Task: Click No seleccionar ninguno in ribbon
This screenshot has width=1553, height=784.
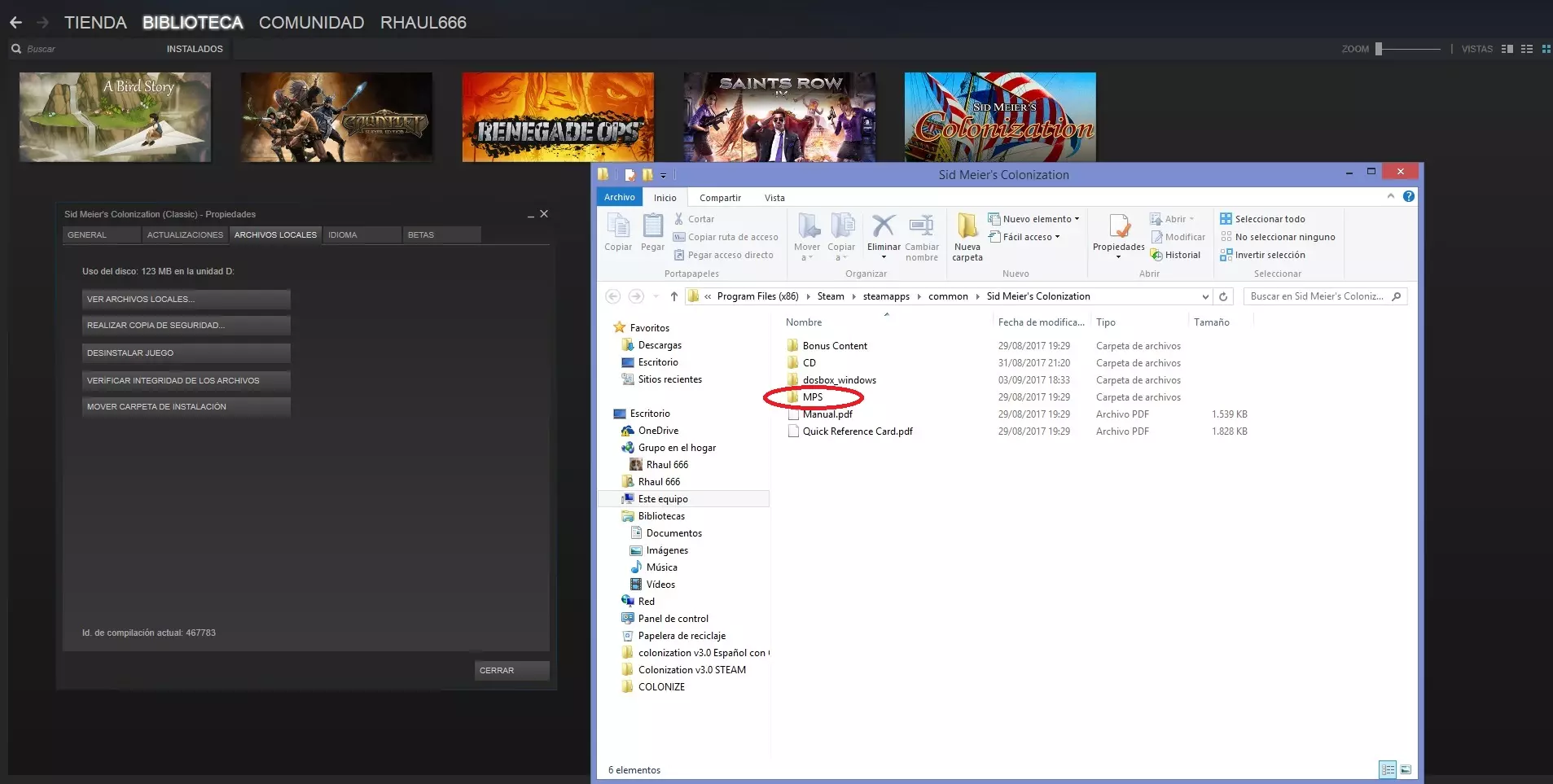Action: [x=1277, y=237]
